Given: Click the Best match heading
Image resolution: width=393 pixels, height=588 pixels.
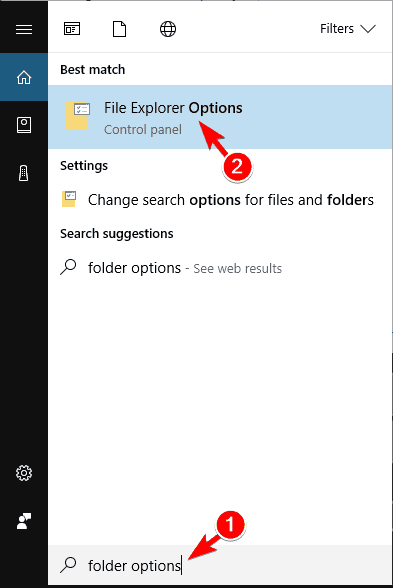Looking at the screenshot, I should point(93,70).
